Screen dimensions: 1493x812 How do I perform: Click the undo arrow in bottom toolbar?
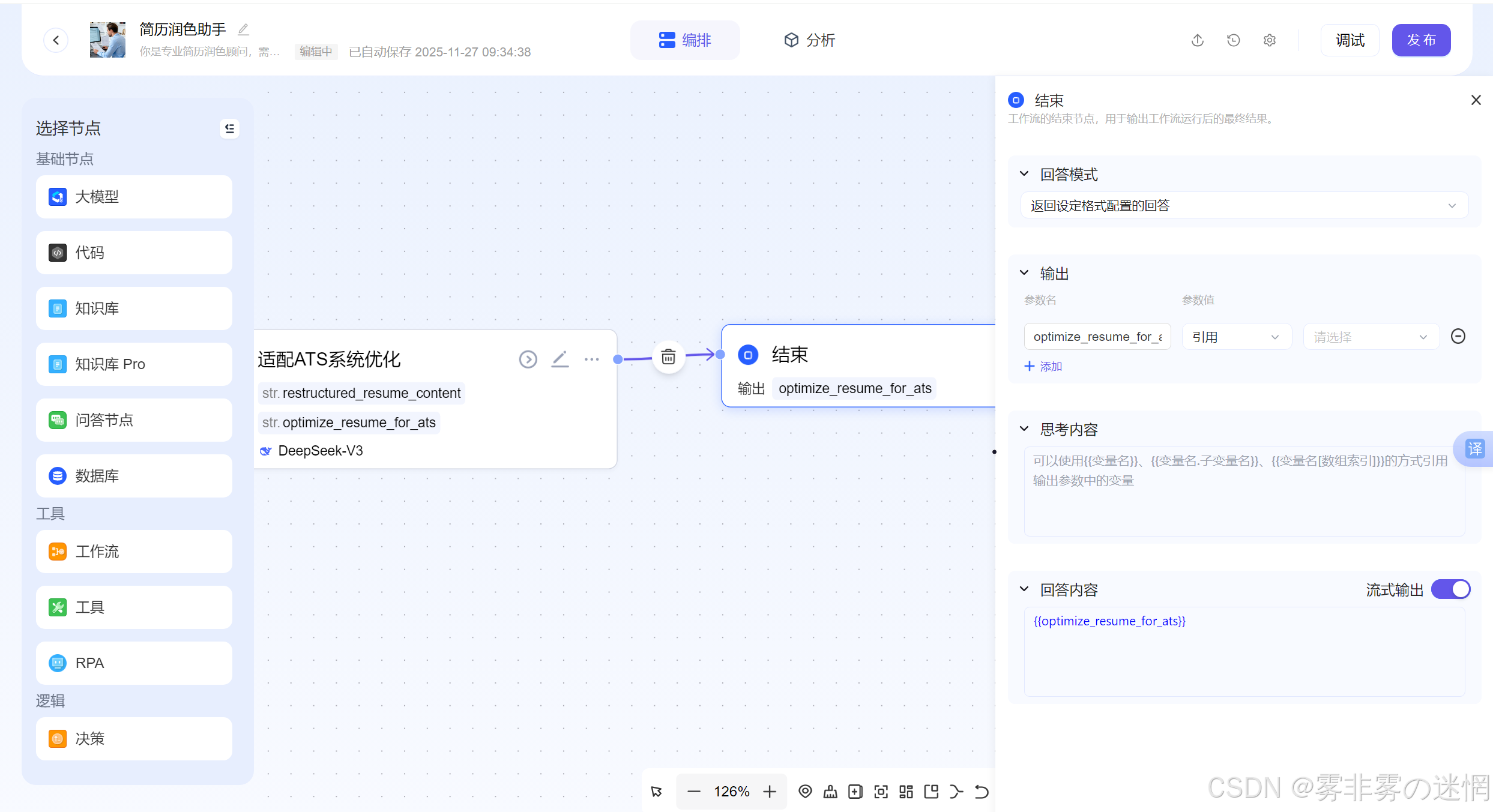(x=982, y=792)
